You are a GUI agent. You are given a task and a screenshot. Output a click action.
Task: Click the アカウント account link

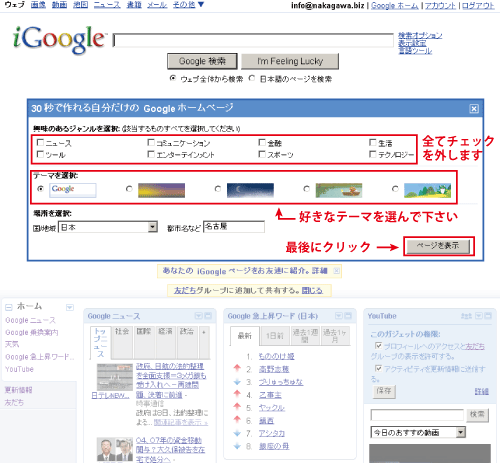coord(440,6)
